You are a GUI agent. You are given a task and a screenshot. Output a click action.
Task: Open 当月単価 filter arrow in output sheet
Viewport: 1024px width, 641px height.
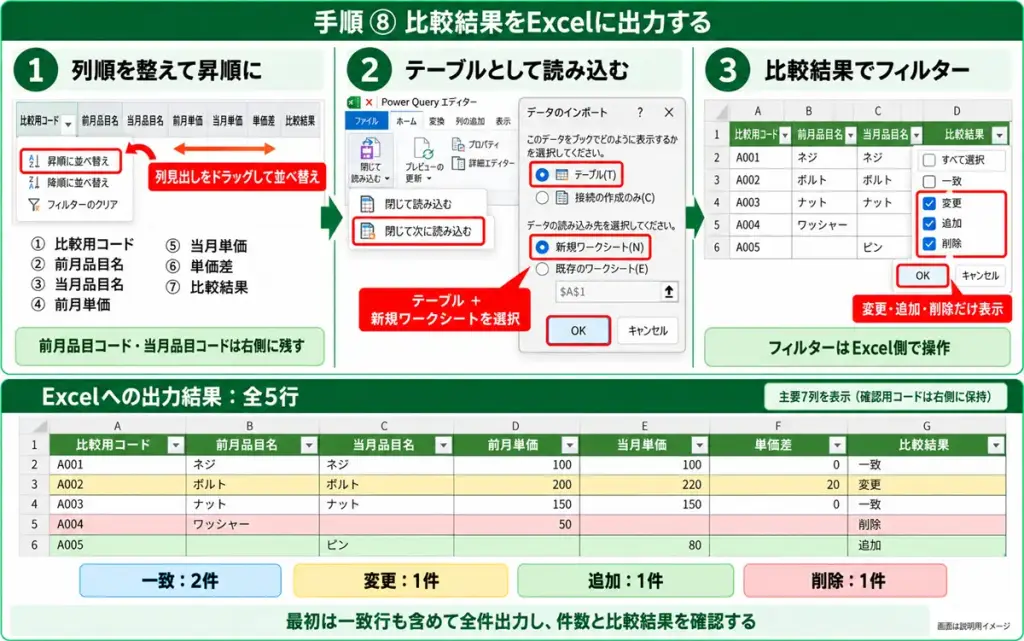(699, 446)
